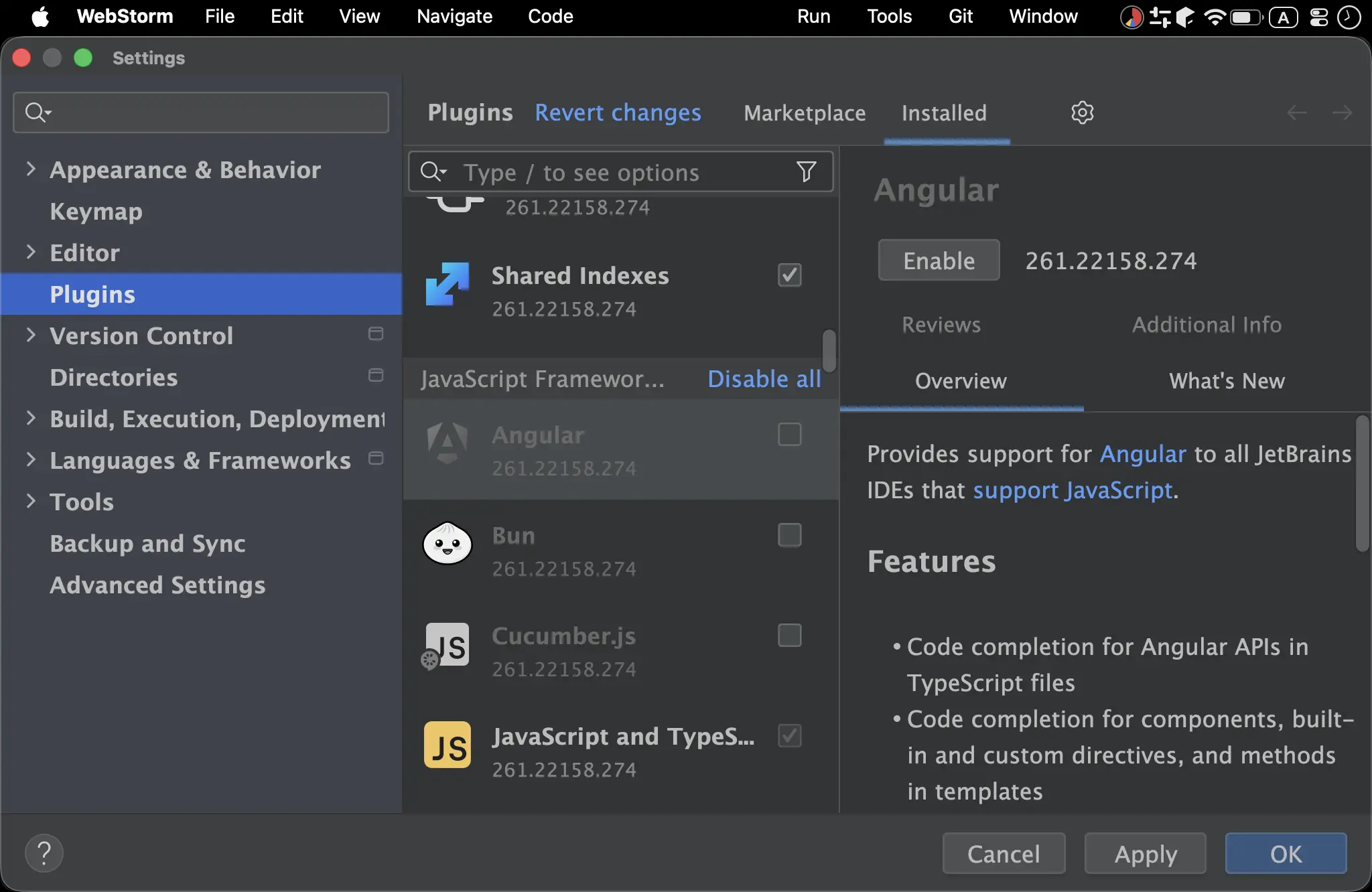Go forward with the right arrow
1372x892 pixels.
point(1341,113)
